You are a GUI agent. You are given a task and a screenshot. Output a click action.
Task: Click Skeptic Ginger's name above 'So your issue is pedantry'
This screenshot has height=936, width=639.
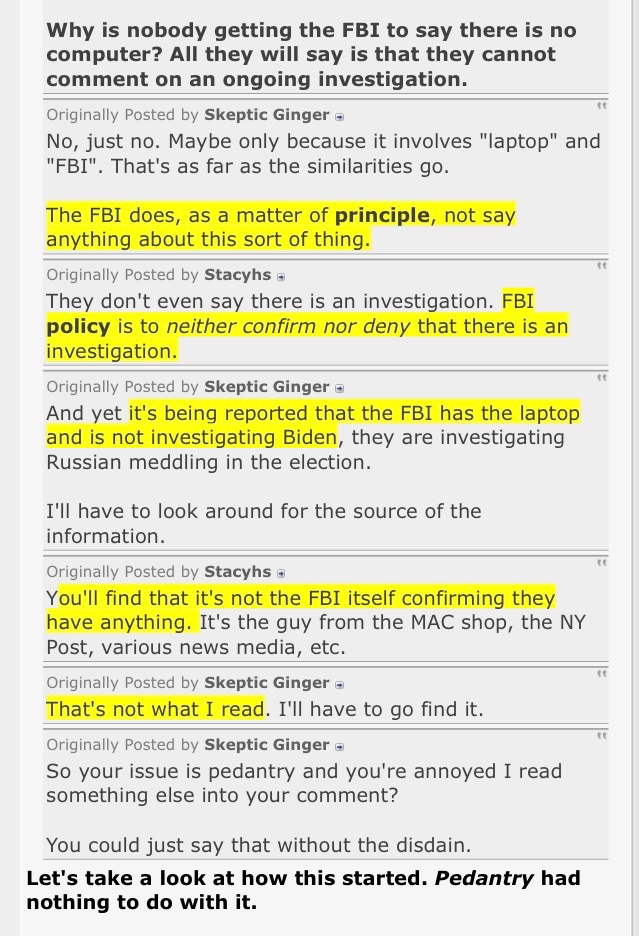point(266,745)
